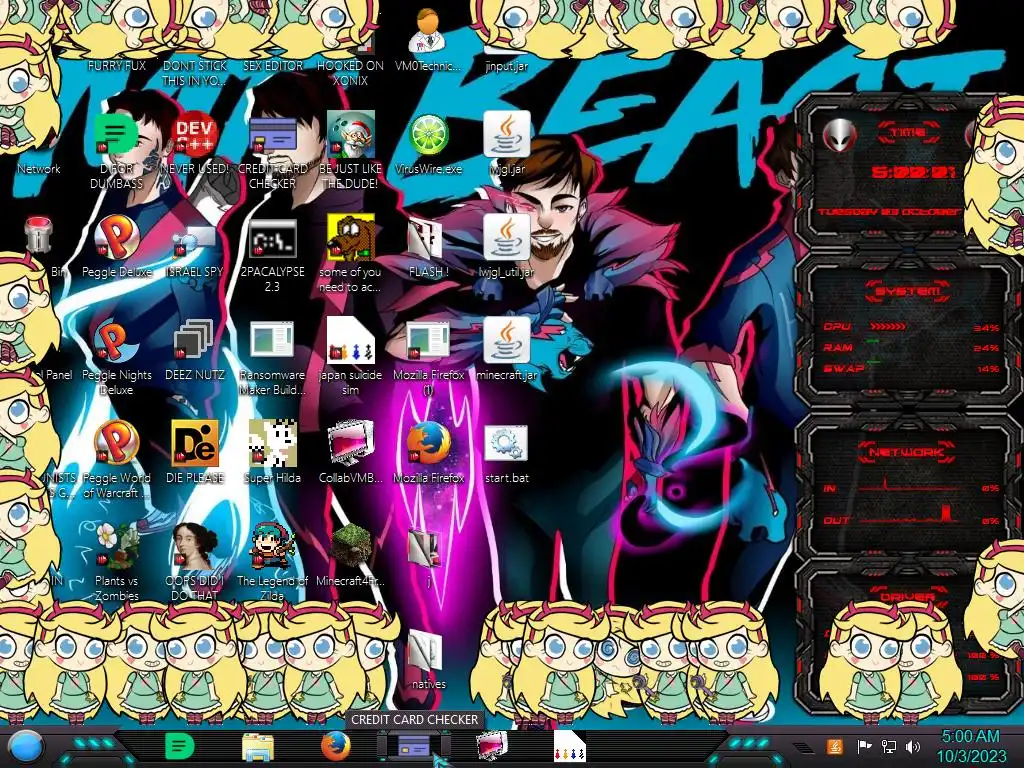The image size is (1024, 768).
Task: Open the CollabVMB desktop shortcut
Action: point(350,452)
